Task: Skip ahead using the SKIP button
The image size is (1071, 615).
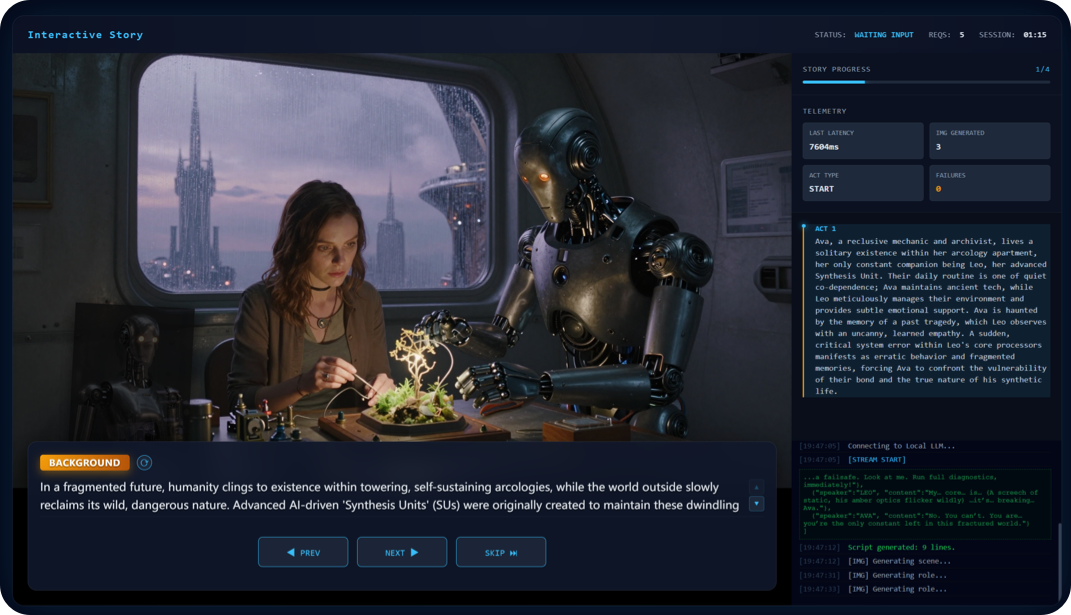Action: coord(501,552)
